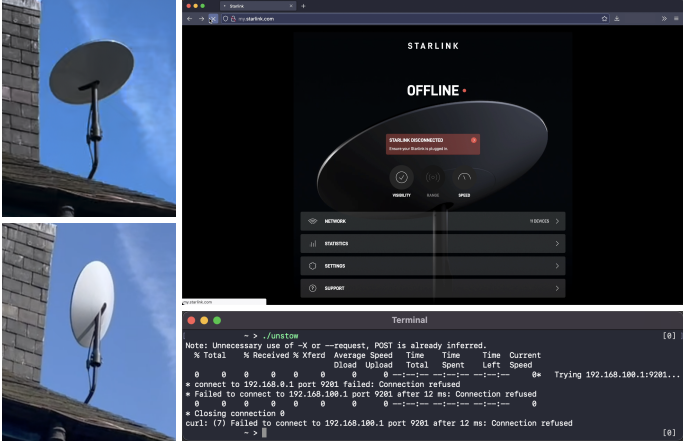683x441 pixels.
Task: Open a new browser tab
Action: tap(303, 6)
